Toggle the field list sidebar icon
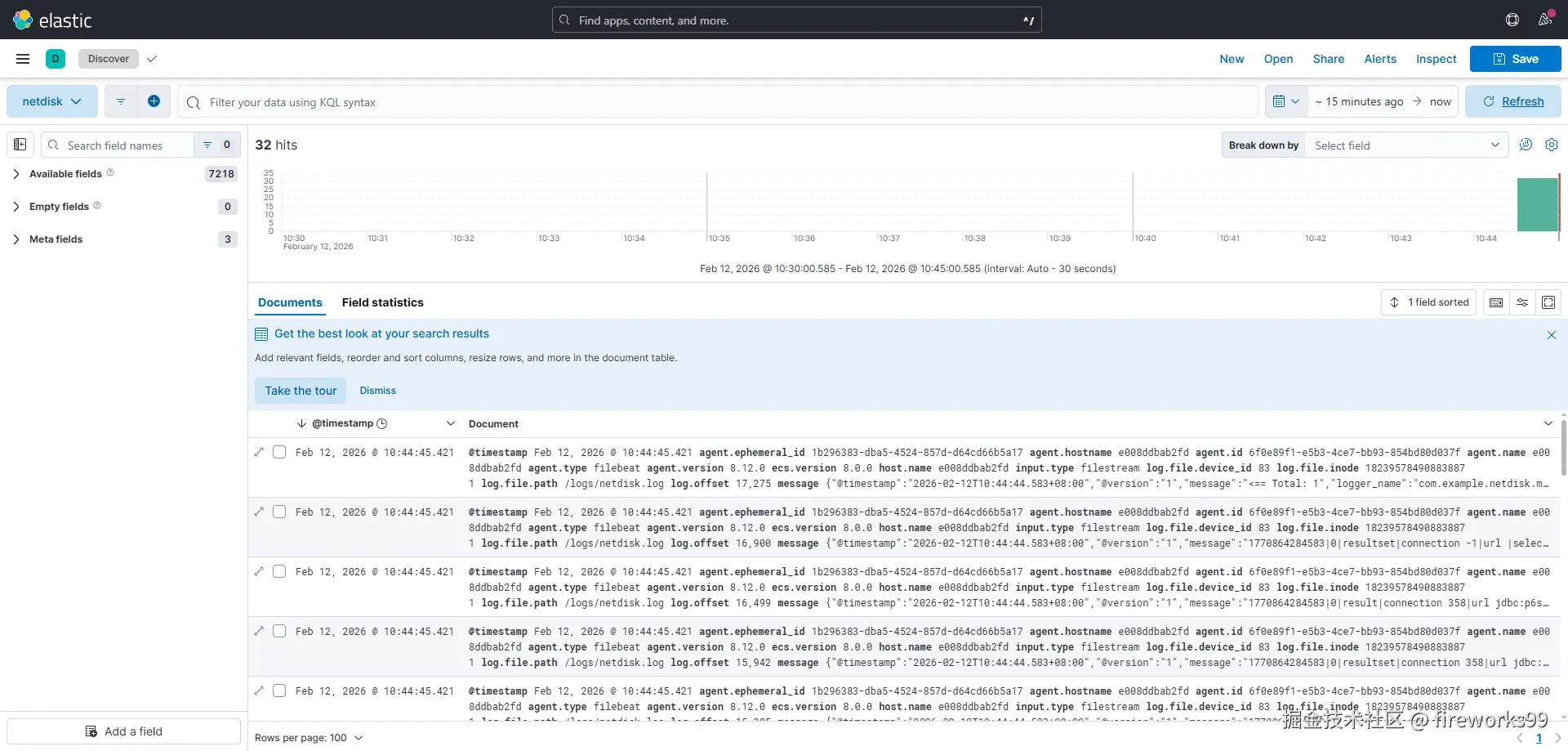This screenshot has width=1568, height=751. pos(20,145)
